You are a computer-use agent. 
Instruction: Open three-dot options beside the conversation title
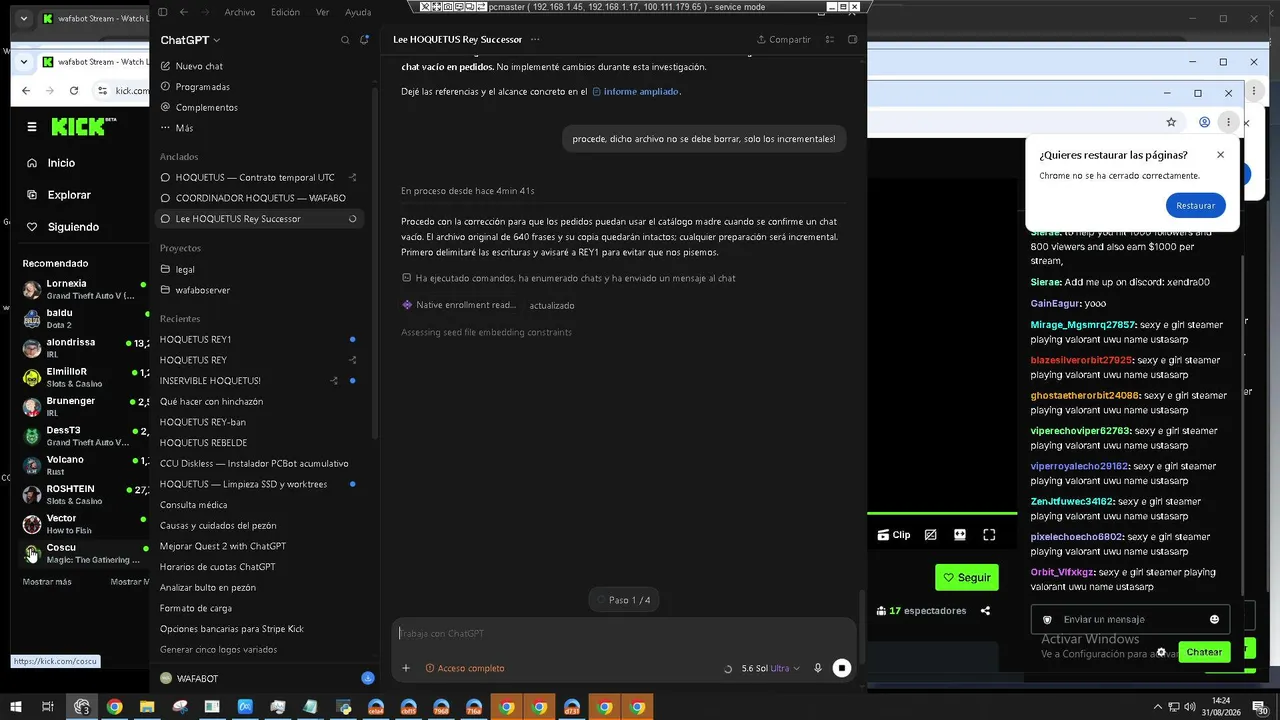pos(535,40)
